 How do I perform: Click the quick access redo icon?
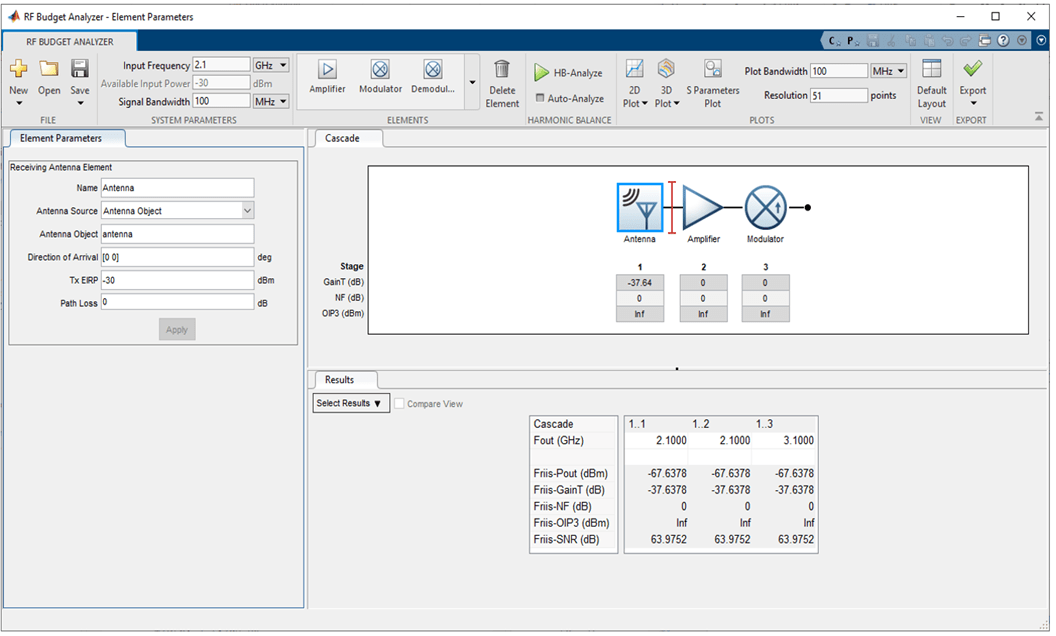coord(965,41)
